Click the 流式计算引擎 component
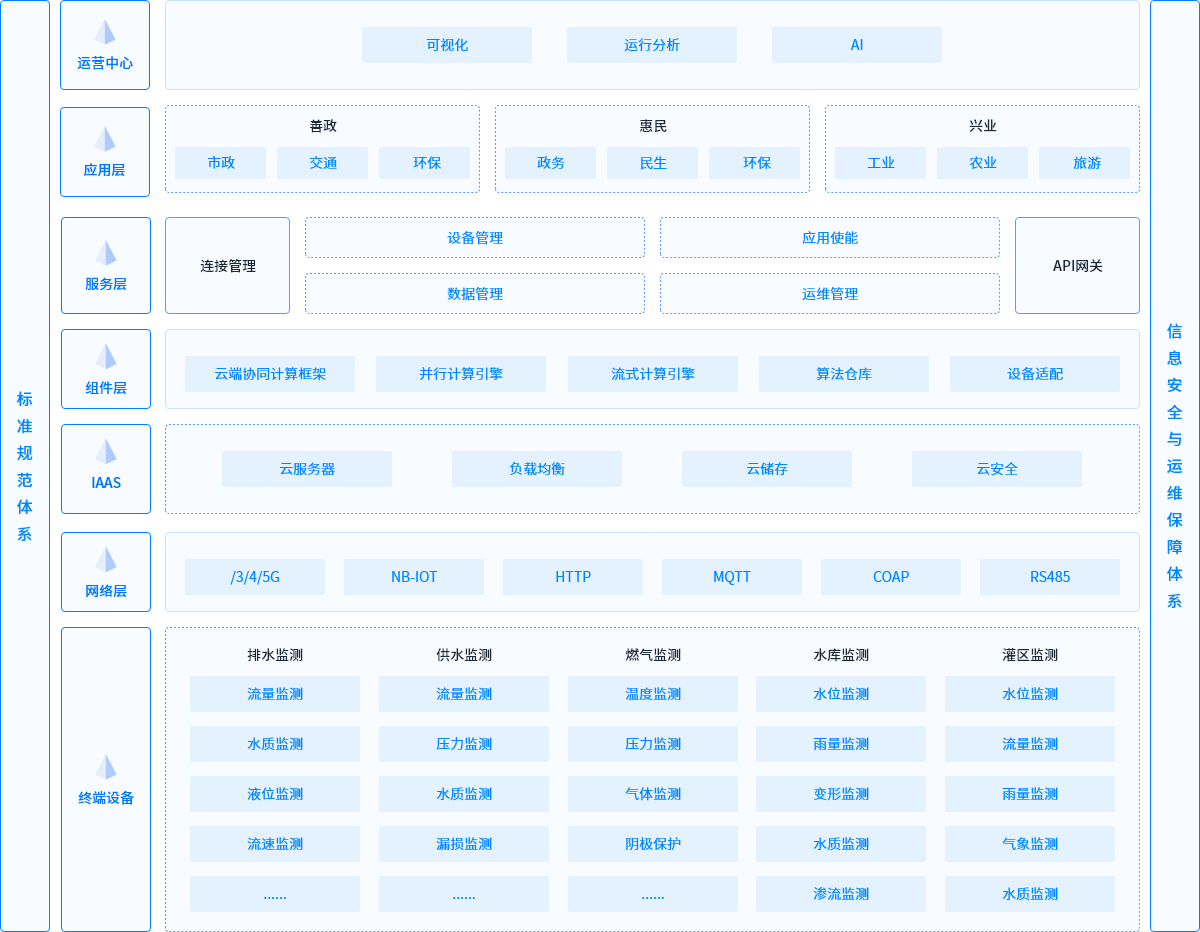1200x932 pixels. click(653, 374)
